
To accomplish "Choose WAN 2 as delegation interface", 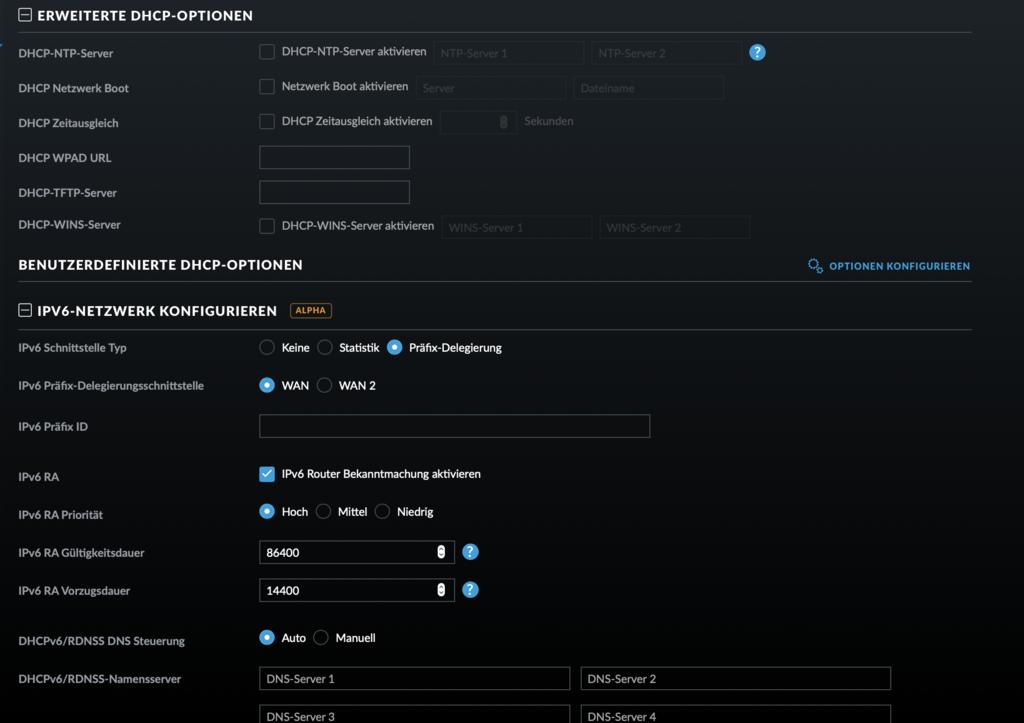I will (325, 385).
